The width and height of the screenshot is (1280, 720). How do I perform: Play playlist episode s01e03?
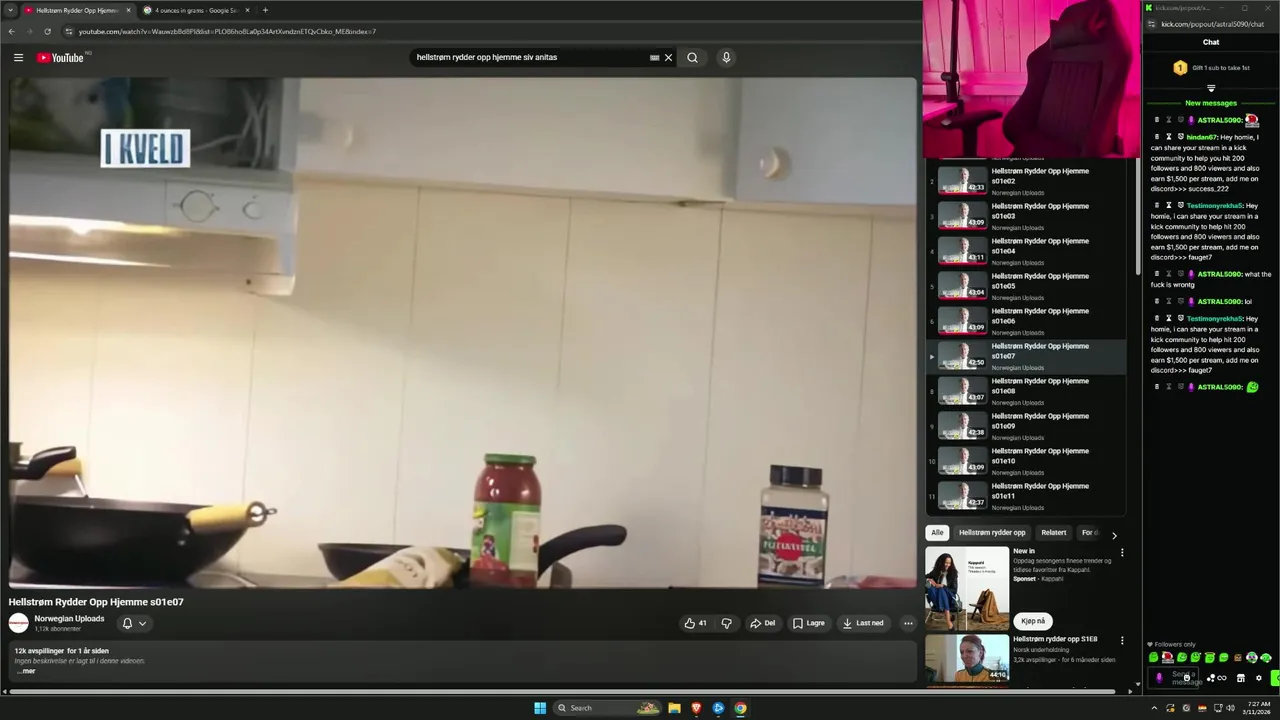[x=1026, y=216]
